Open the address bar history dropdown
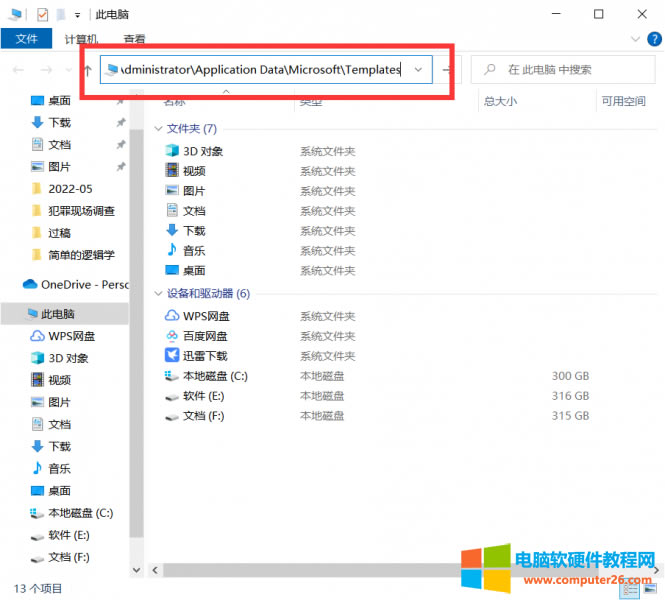Screen dimensions: 665x600 coord(418,70)
